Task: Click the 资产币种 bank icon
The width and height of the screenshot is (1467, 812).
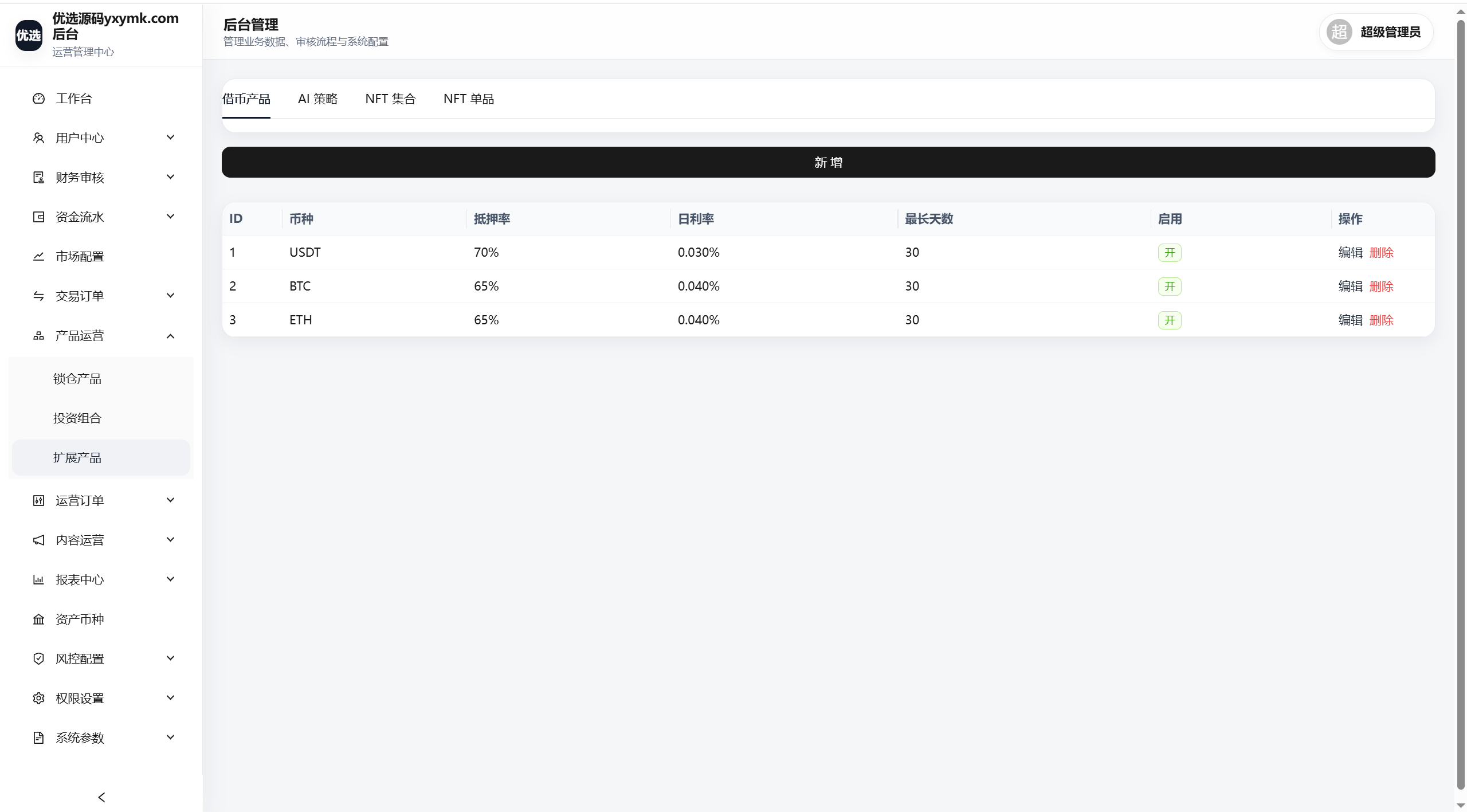Action: pos(38,619)
